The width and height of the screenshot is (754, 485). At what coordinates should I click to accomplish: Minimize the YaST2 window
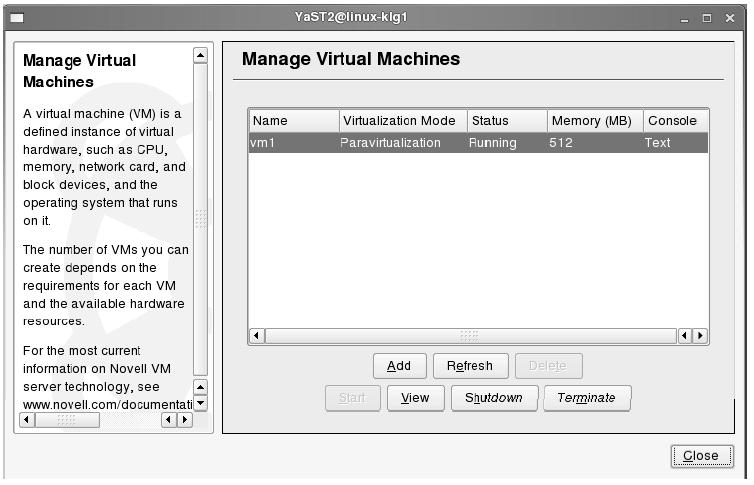(x=686, y=18)
